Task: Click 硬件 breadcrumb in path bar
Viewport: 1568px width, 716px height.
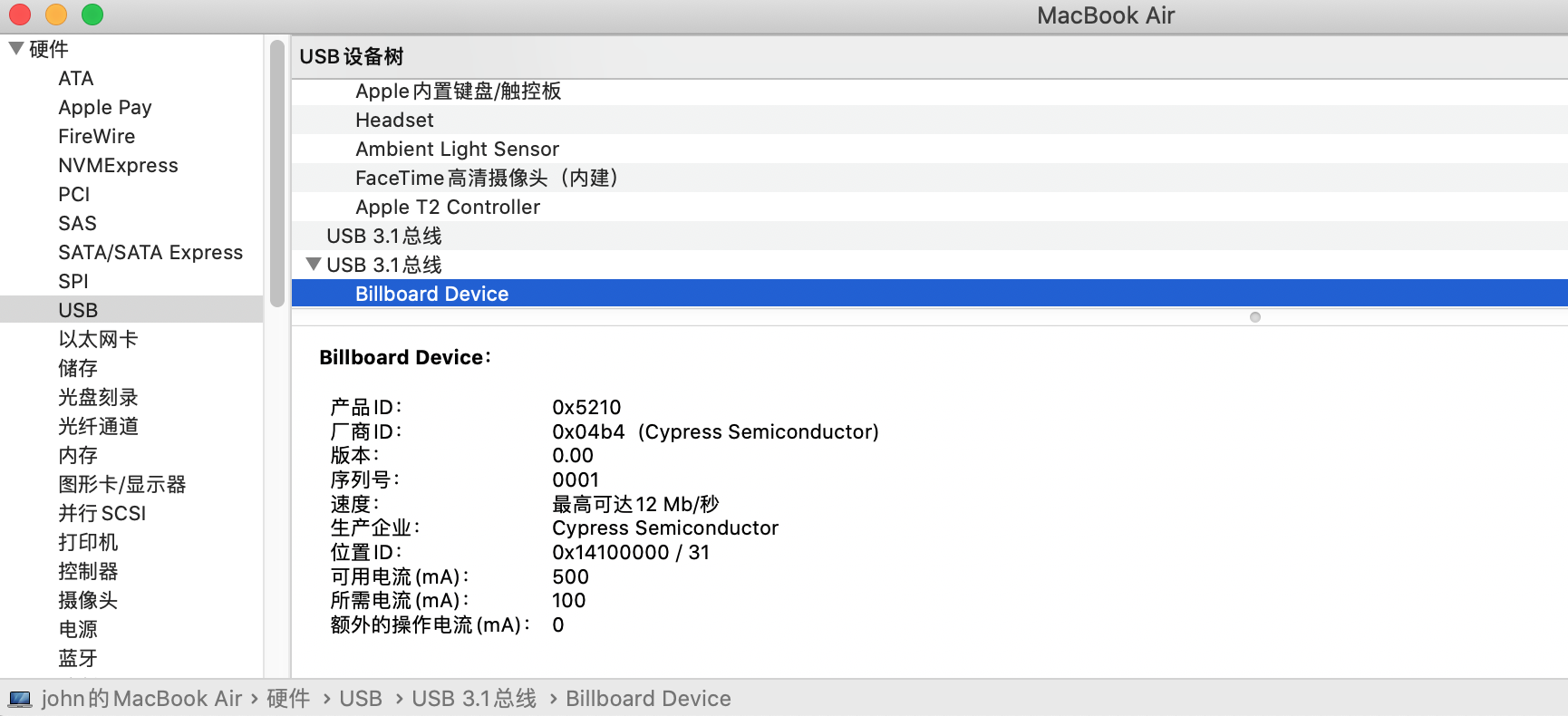Action: (x=288, y=699)
